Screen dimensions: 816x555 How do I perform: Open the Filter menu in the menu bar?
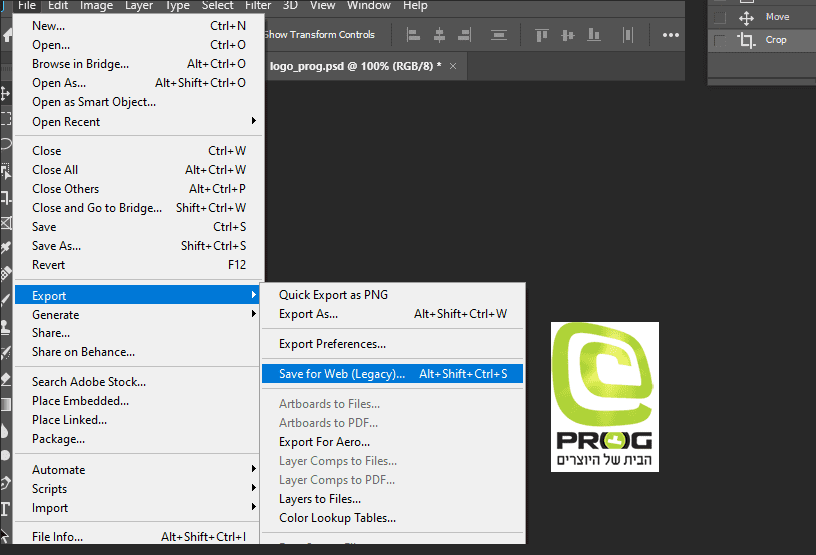[x=258, y=6]
